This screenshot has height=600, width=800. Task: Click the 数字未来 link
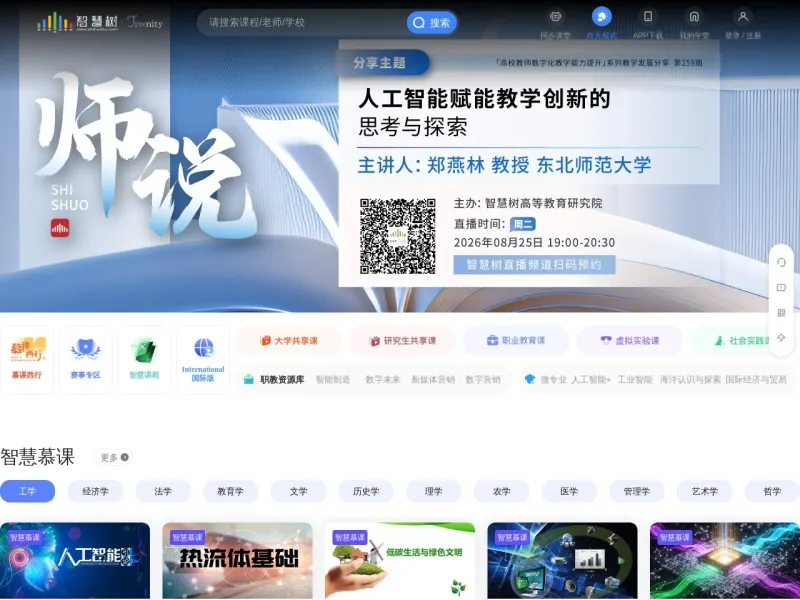pyautogui.click(x=383, y=380)
